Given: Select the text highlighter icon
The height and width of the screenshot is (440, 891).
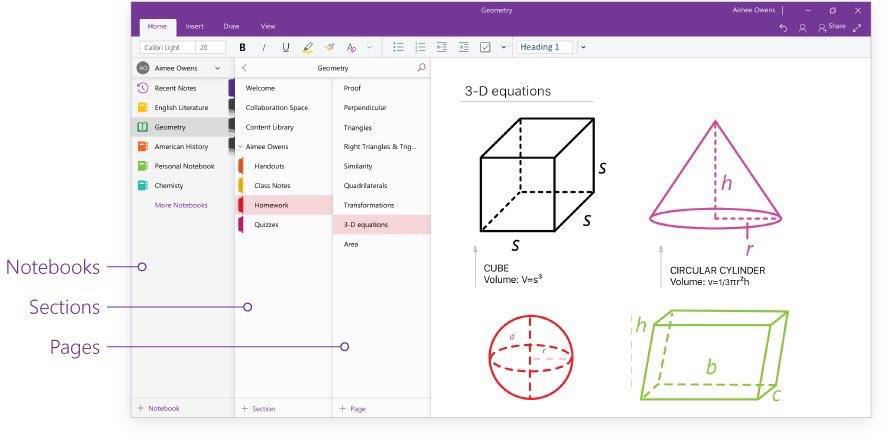Looking at the screenshot, I should point(308,48).
